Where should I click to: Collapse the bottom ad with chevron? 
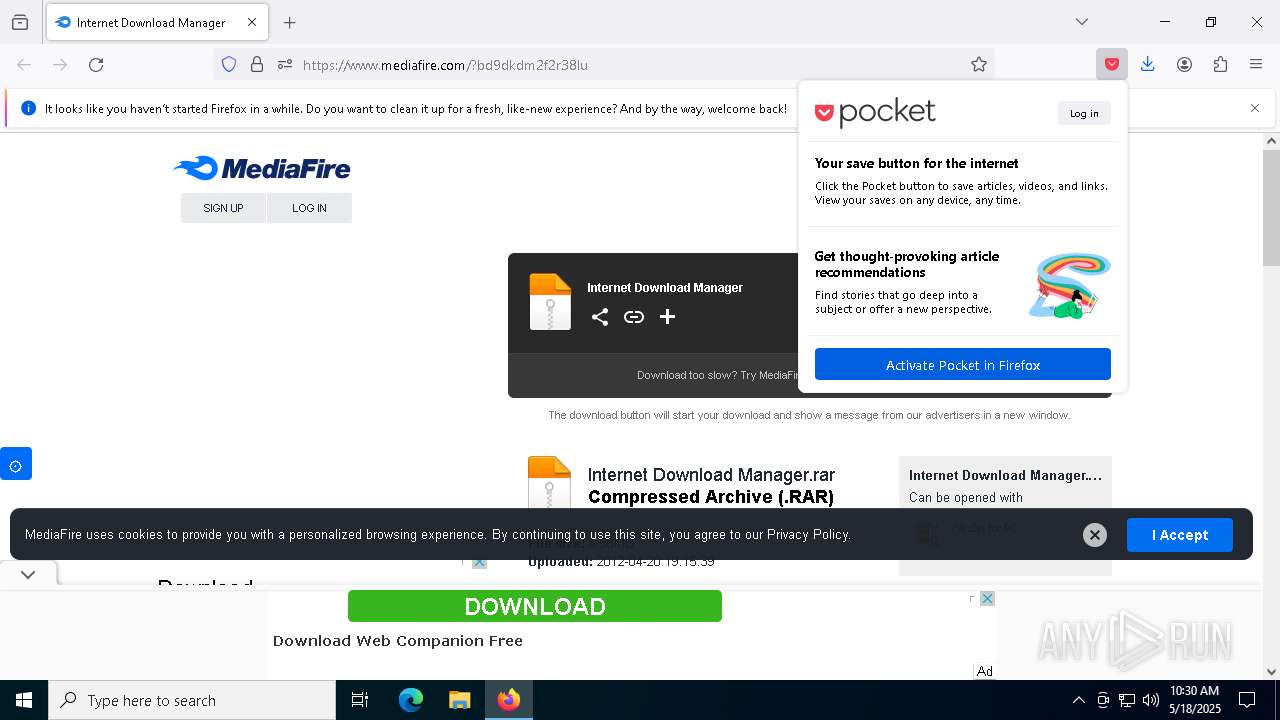[28, 574]
